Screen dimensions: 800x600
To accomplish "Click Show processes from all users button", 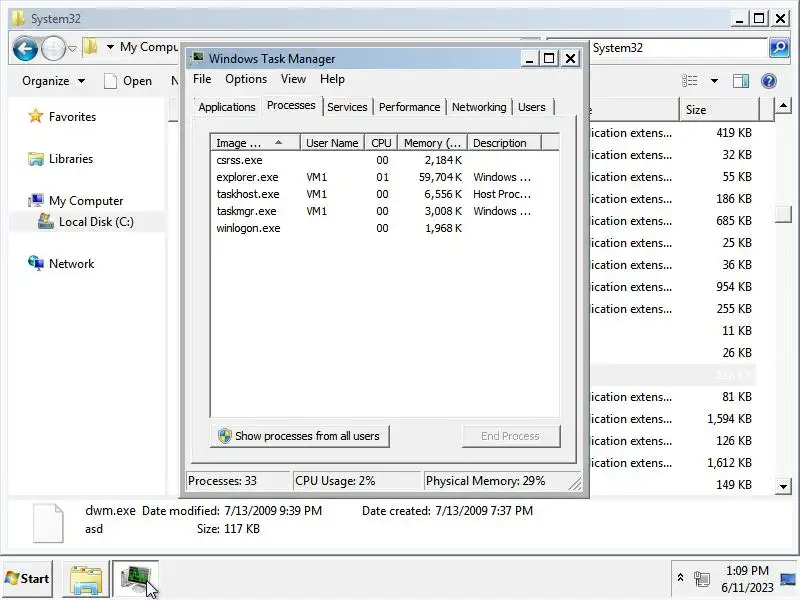I will [x=299, y=436].
